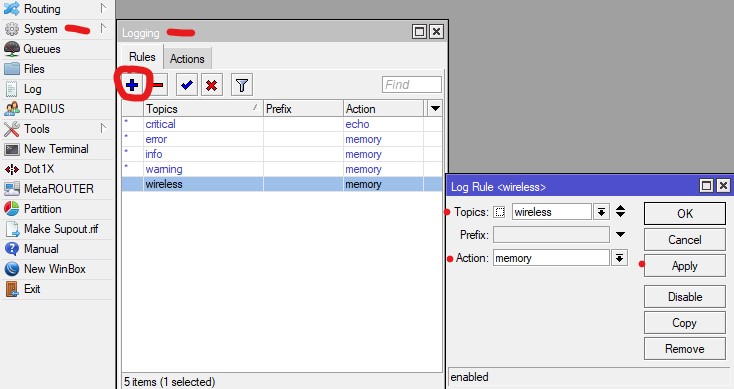Open Queues from its sidebar icon
The image size is (734, 389).
coord(12,49)
